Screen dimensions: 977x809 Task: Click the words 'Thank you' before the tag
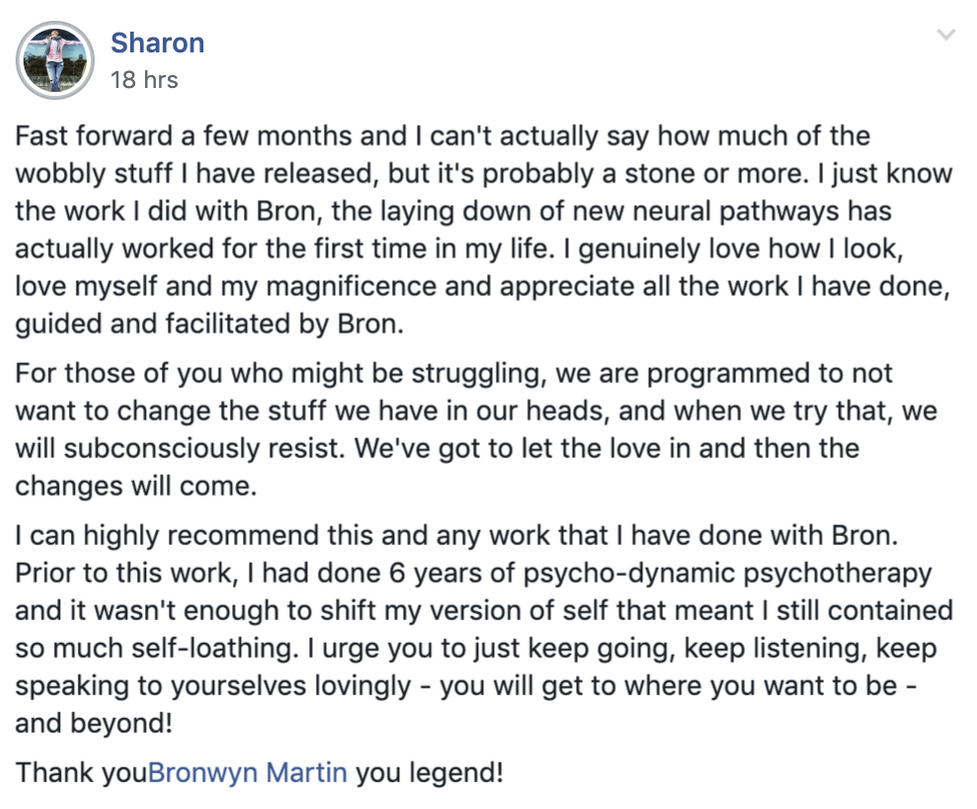(x=82, y=772)
